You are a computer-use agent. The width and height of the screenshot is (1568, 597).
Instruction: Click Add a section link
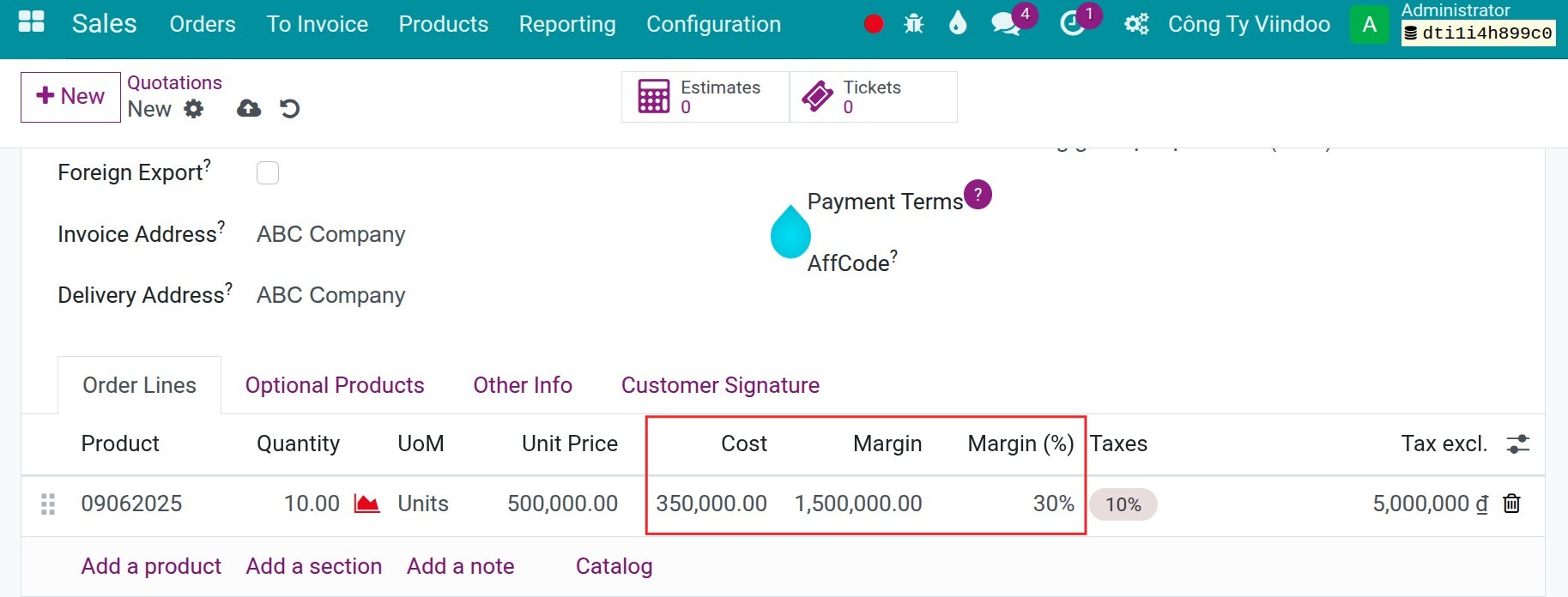[x=314, y=566]
